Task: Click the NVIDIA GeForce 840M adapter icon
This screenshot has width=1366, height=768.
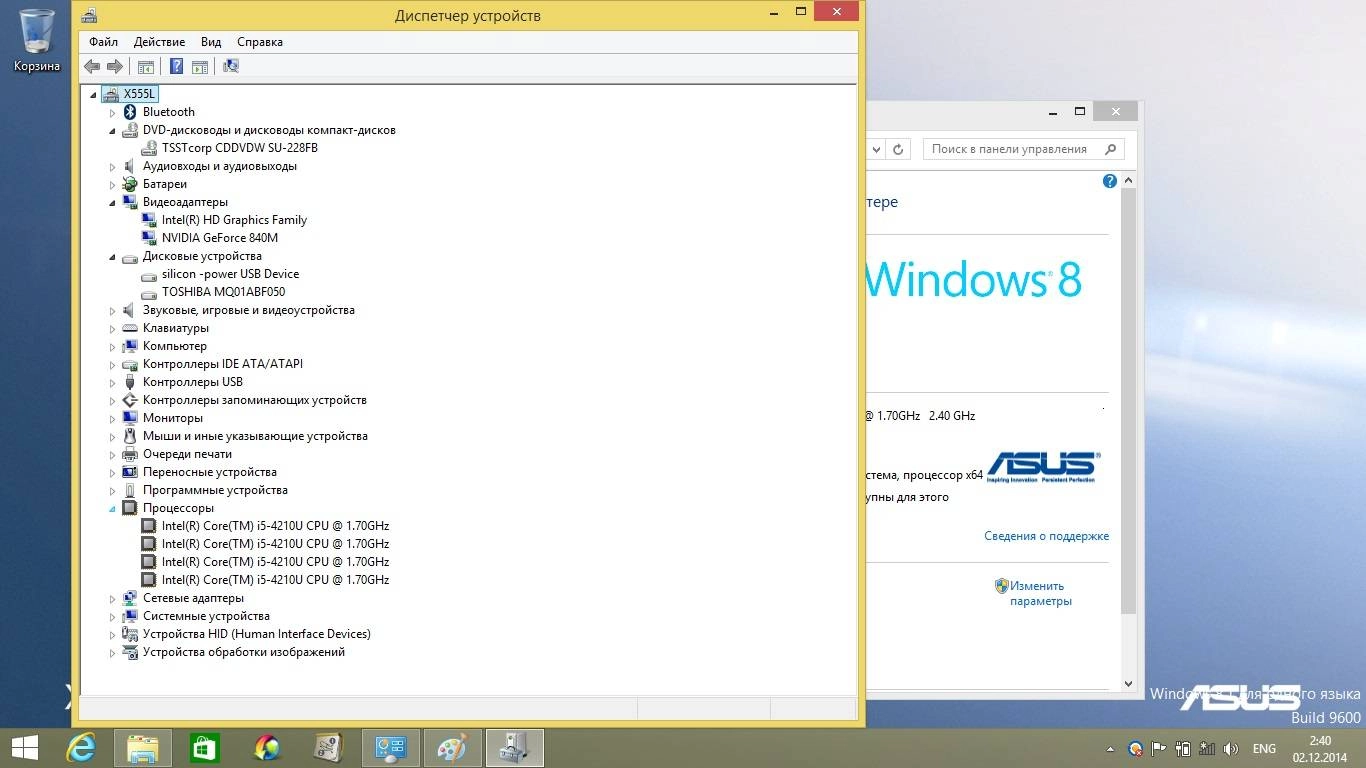Action: point(149,238)
